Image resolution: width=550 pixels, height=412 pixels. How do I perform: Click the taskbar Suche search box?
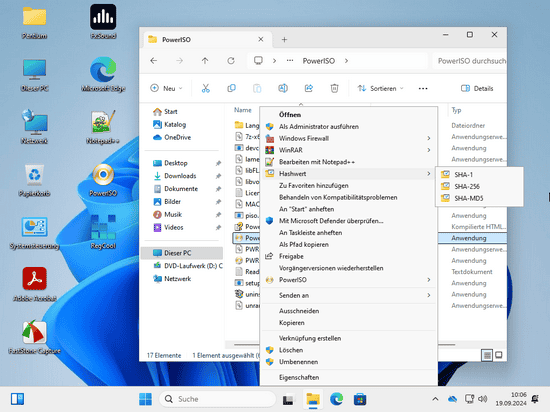pyautogui.click(x=217, y=399)
